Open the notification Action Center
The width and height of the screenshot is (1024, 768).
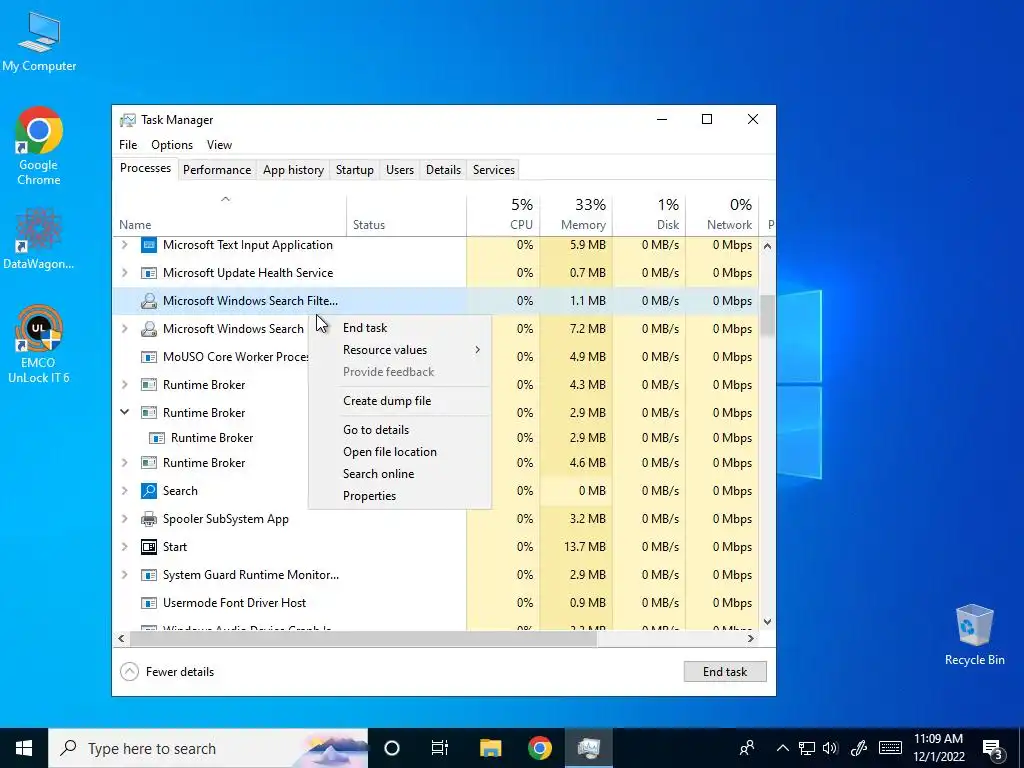click(x=993, y=750)
